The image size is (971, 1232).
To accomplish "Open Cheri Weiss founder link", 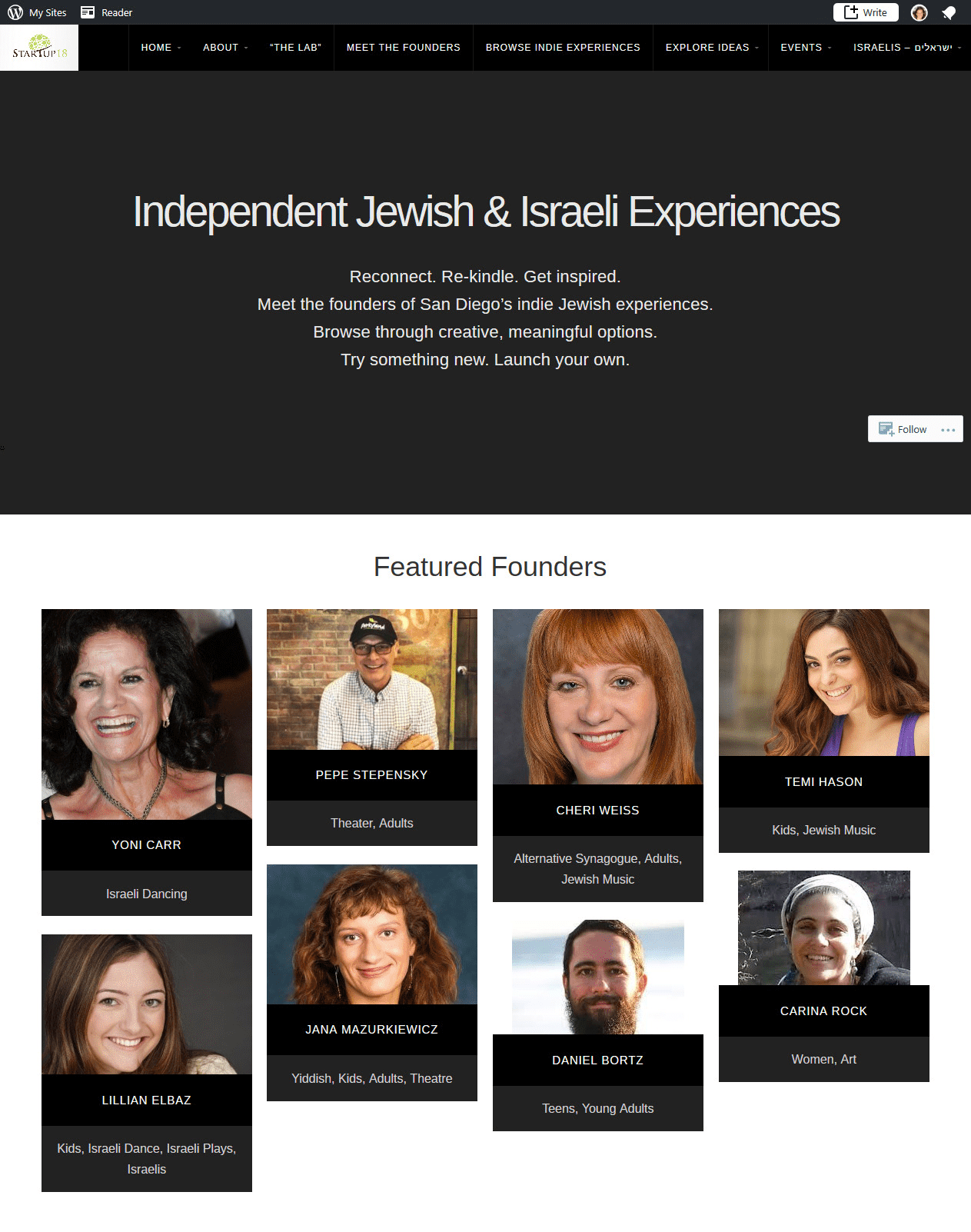I will click(x=597, y=811).
